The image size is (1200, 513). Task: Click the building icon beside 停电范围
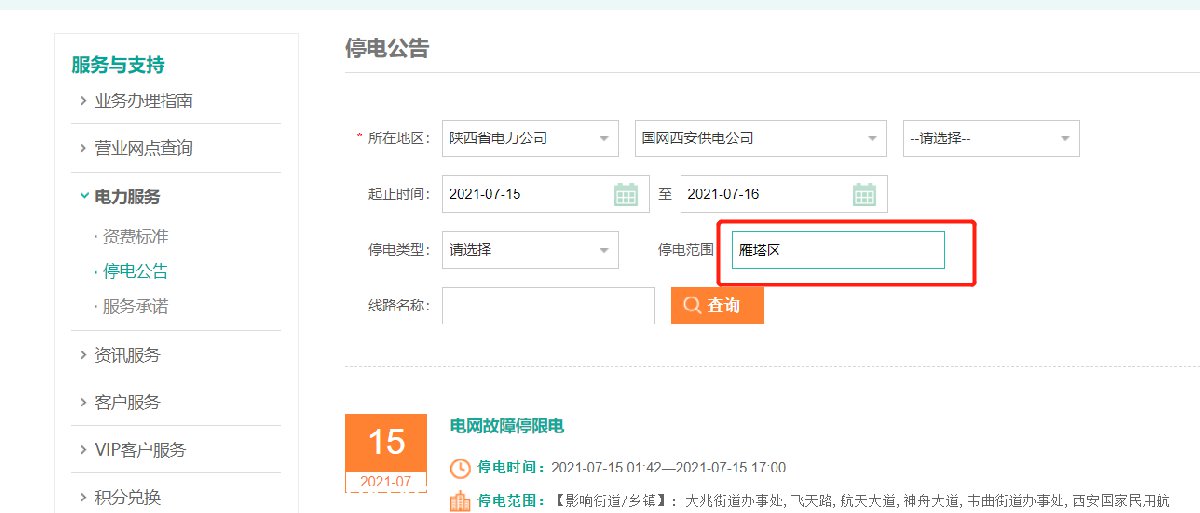pyautogui.click(x=460, y=501)
